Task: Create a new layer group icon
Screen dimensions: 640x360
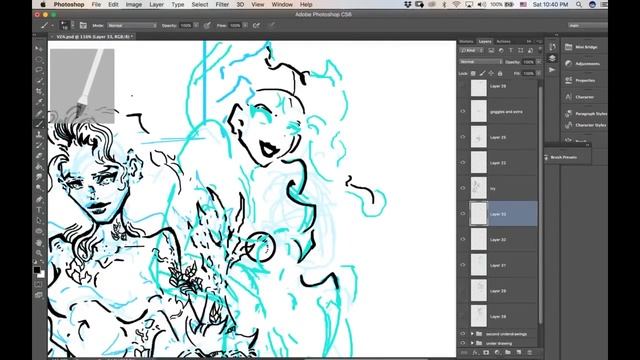Action: (x=508, y=352)
